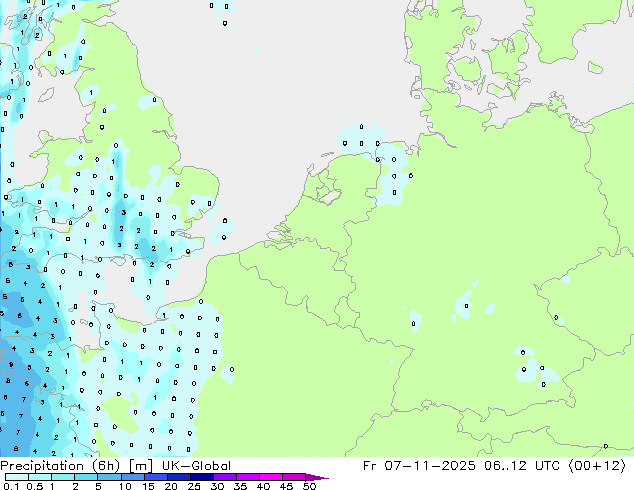
Task: Select the violet swatch between 30 and 35
Action: (225, 477)
